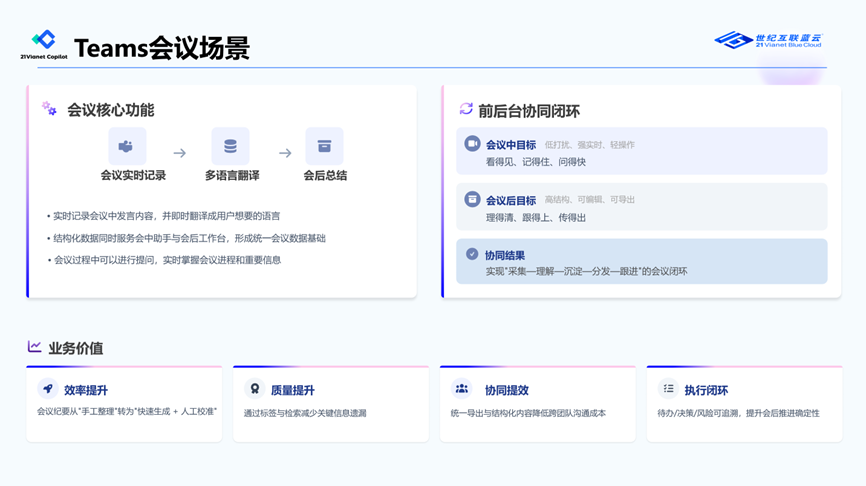866x486 pixels.
Task: Click the award badge icon in 质量提升 card
Action: [254, 389]
